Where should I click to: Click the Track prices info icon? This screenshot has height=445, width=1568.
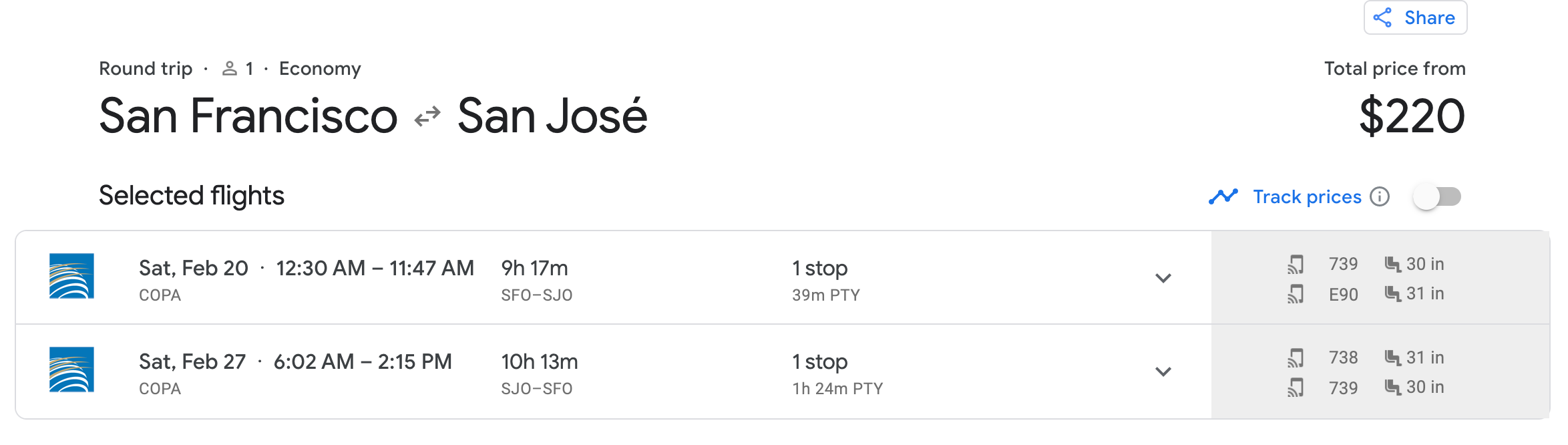click(1380, 196)
